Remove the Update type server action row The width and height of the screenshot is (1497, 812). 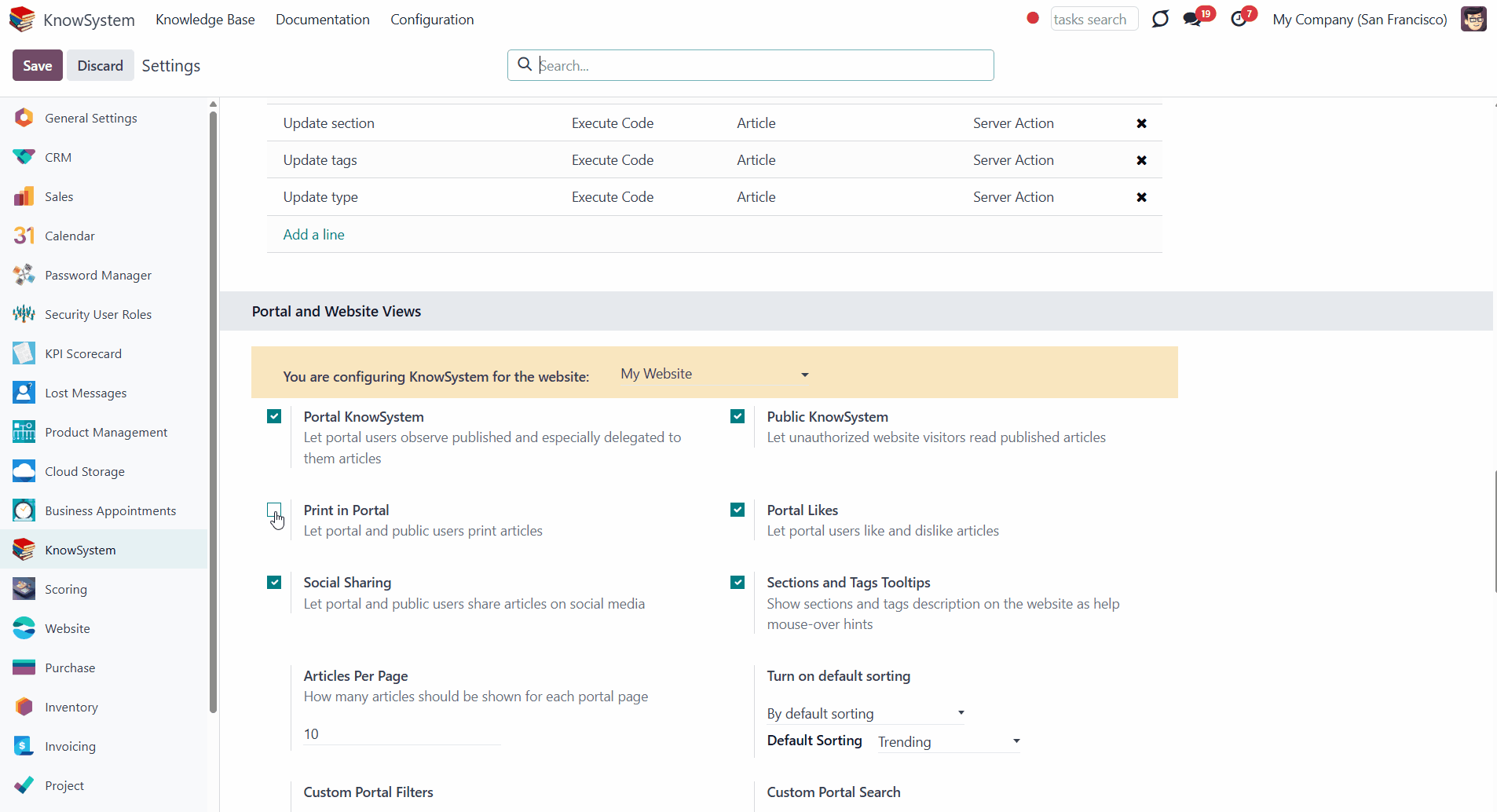tap(1141, 197)
